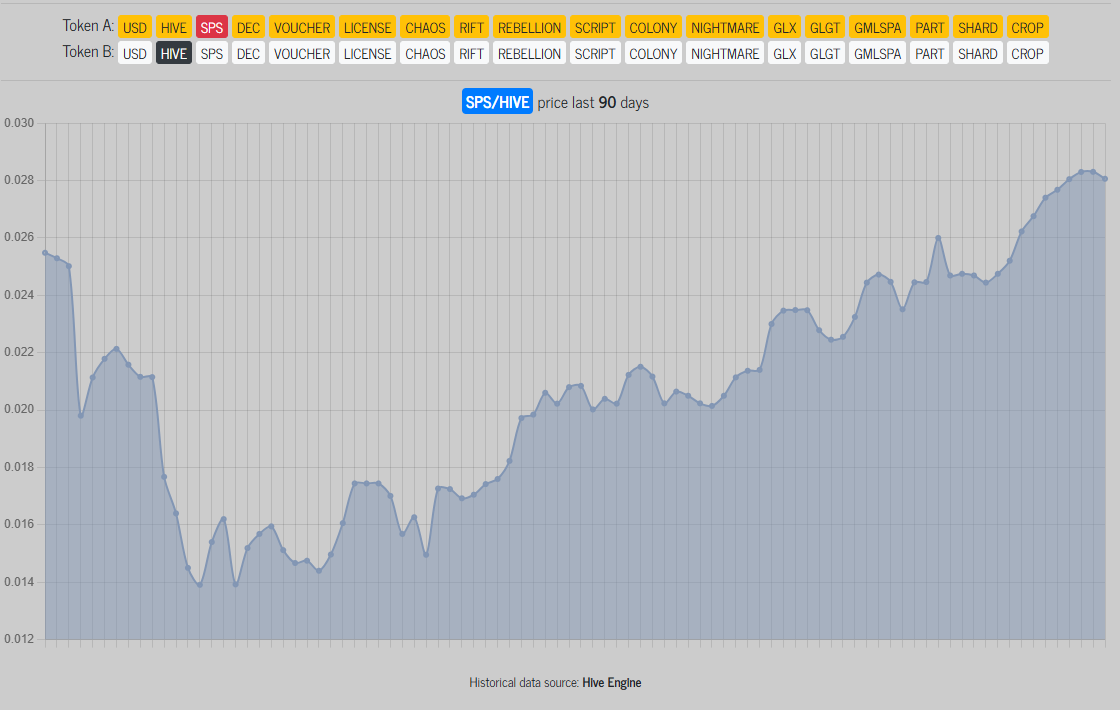Select PART in the Token A row
The image size is (1120, 710).
coord(929,27)
